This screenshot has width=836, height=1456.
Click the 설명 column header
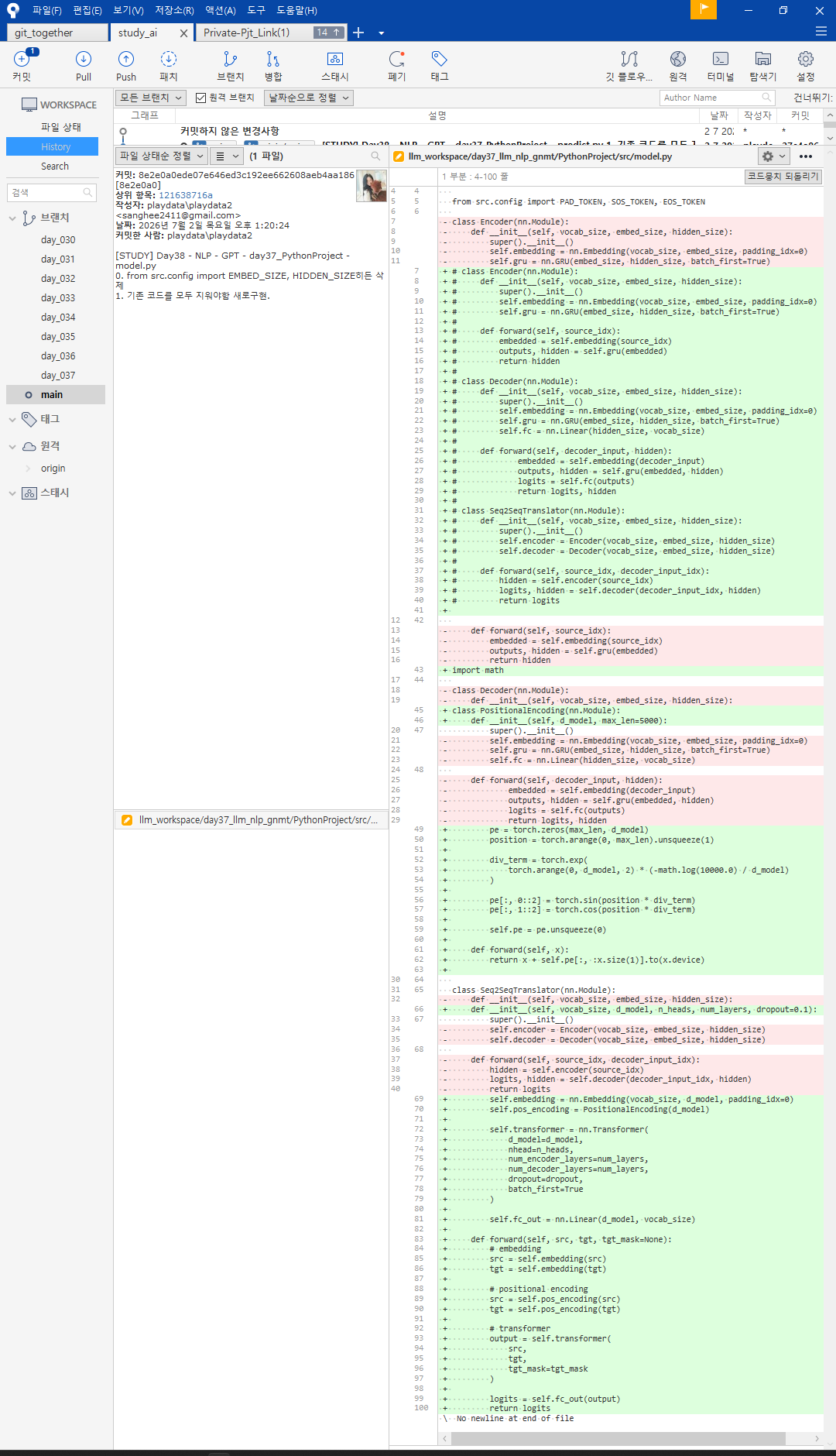[x=437, y=115]
